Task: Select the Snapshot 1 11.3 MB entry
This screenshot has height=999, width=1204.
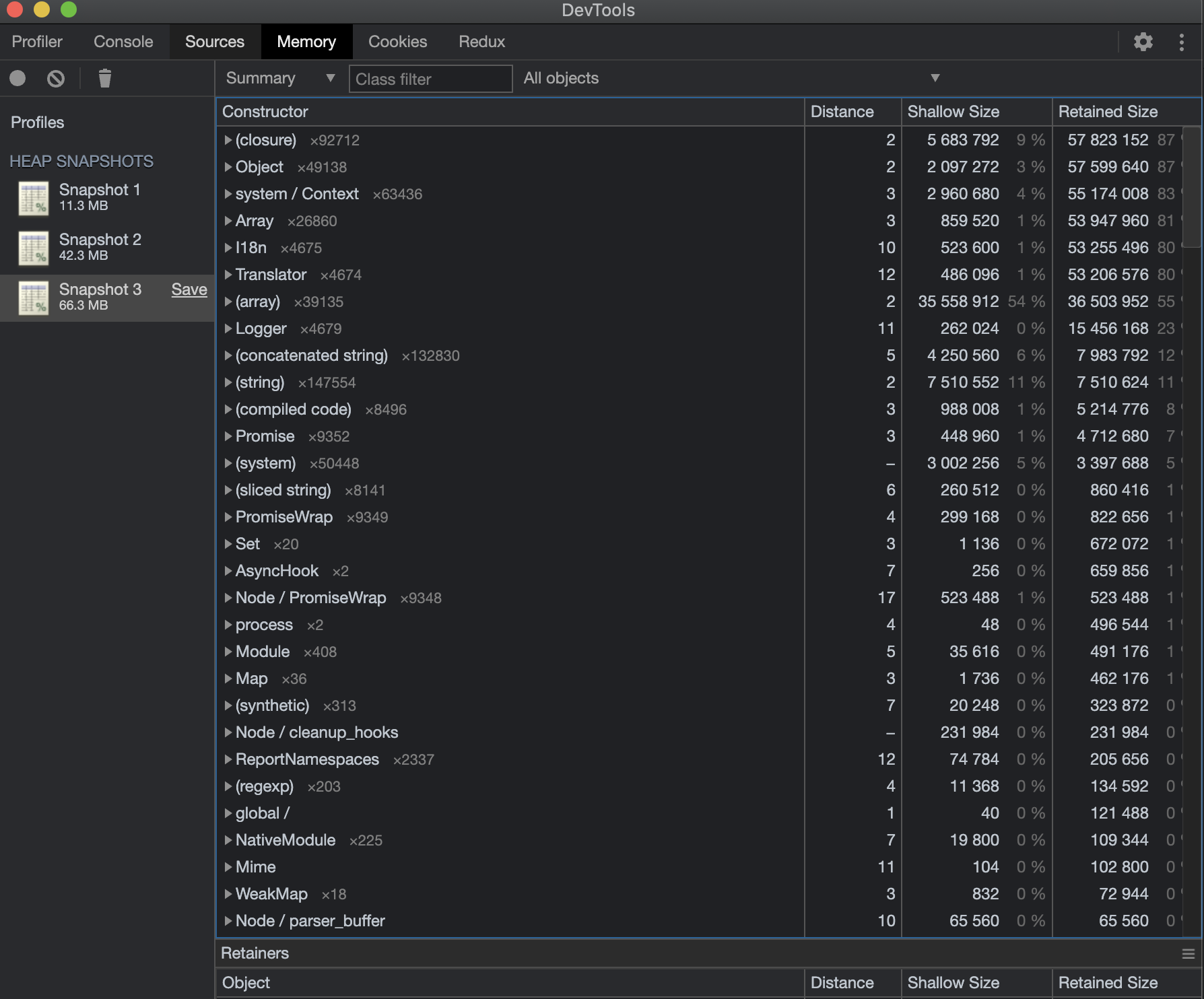Action: click(x=108, y=198)
